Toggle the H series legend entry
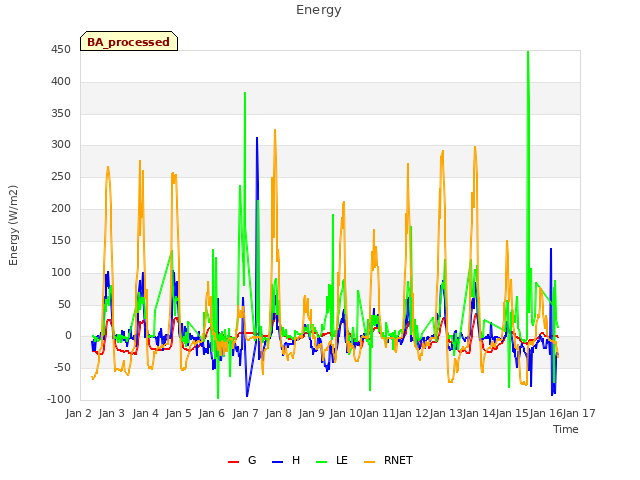 pos(286,460)
